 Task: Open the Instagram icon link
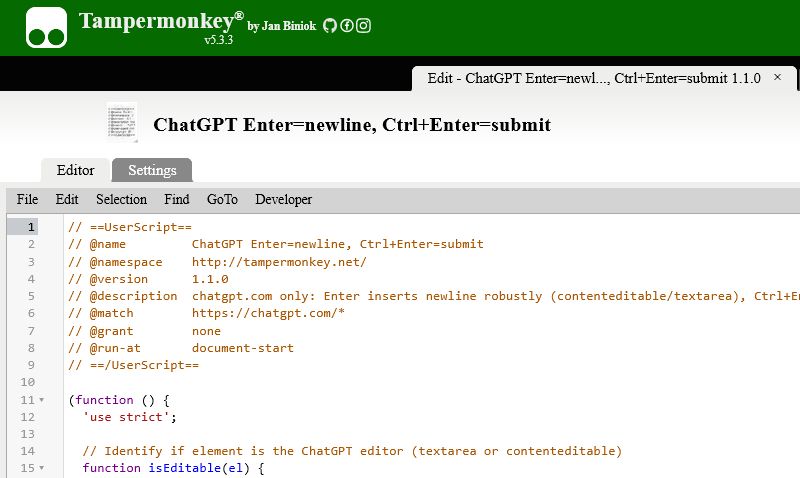(363, 26)
